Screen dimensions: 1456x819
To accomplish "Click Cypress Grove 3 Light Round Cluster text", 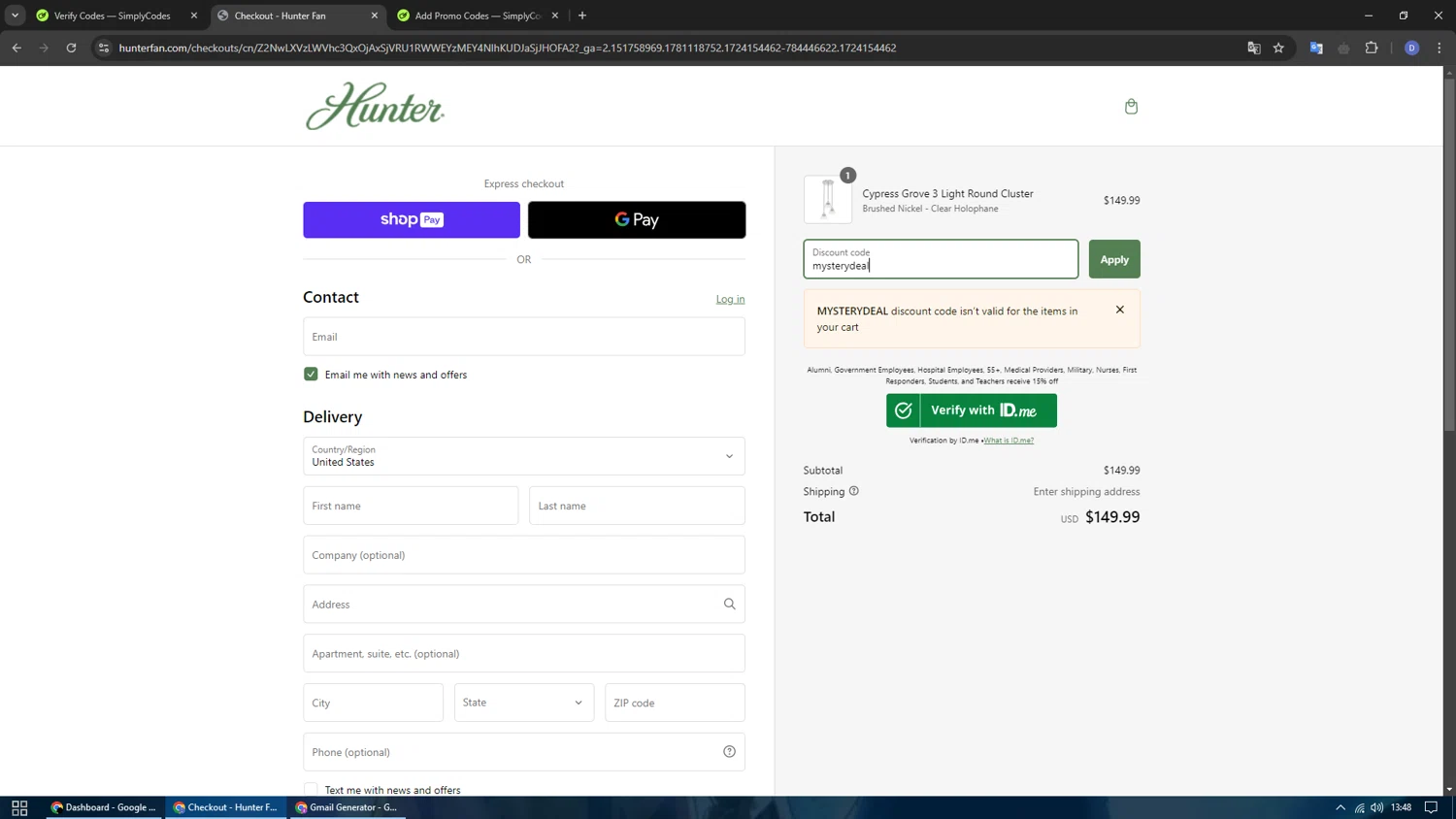I will click(x=947, y=193).
